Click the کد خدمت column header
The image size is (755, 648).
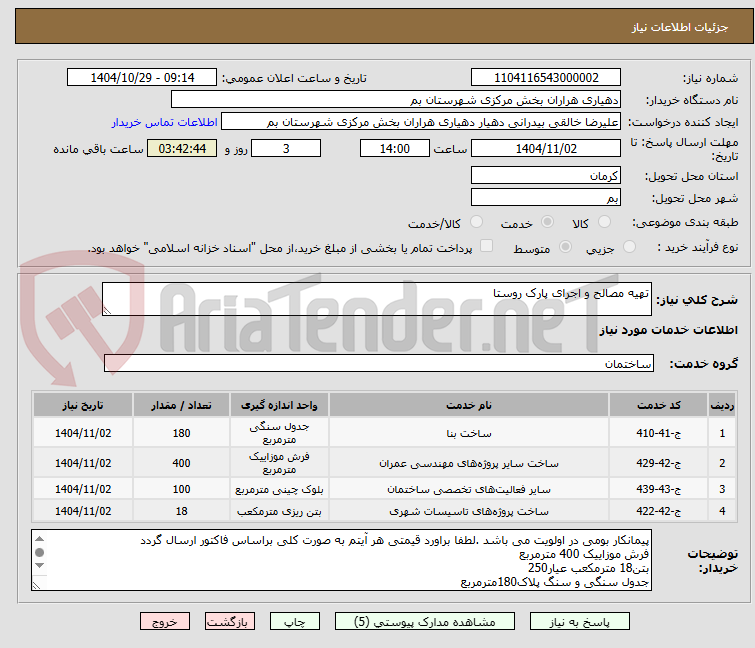(658, 405)
